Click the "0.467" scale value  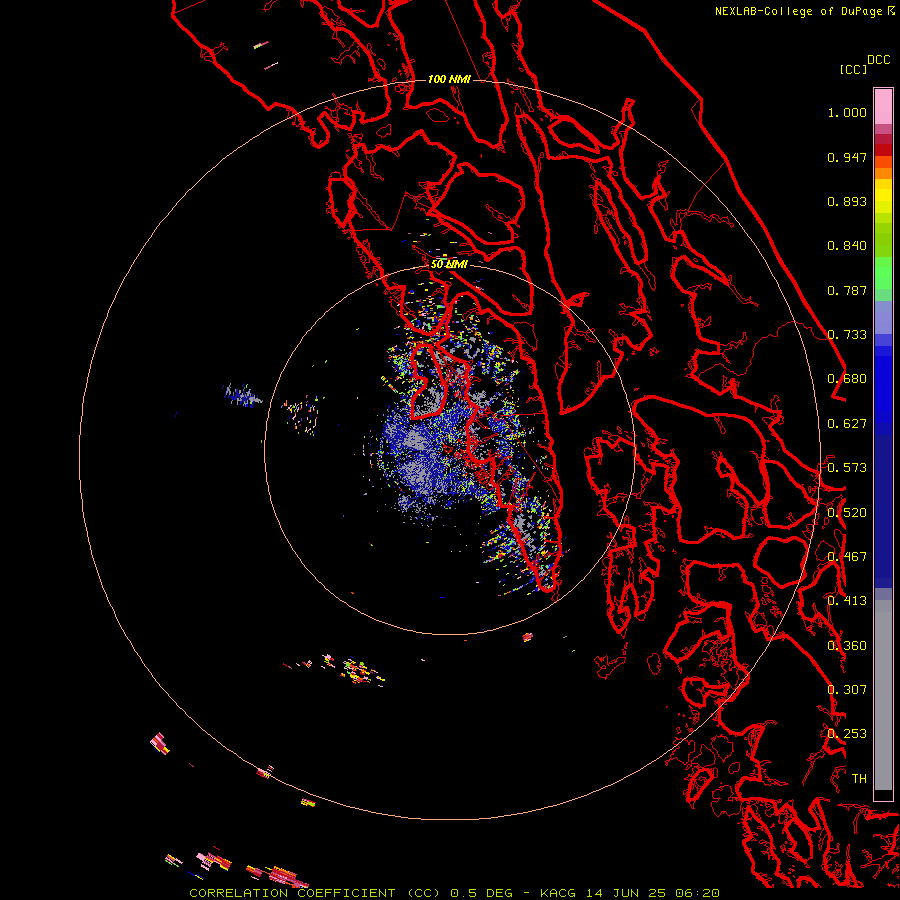(x=847, y=556)
